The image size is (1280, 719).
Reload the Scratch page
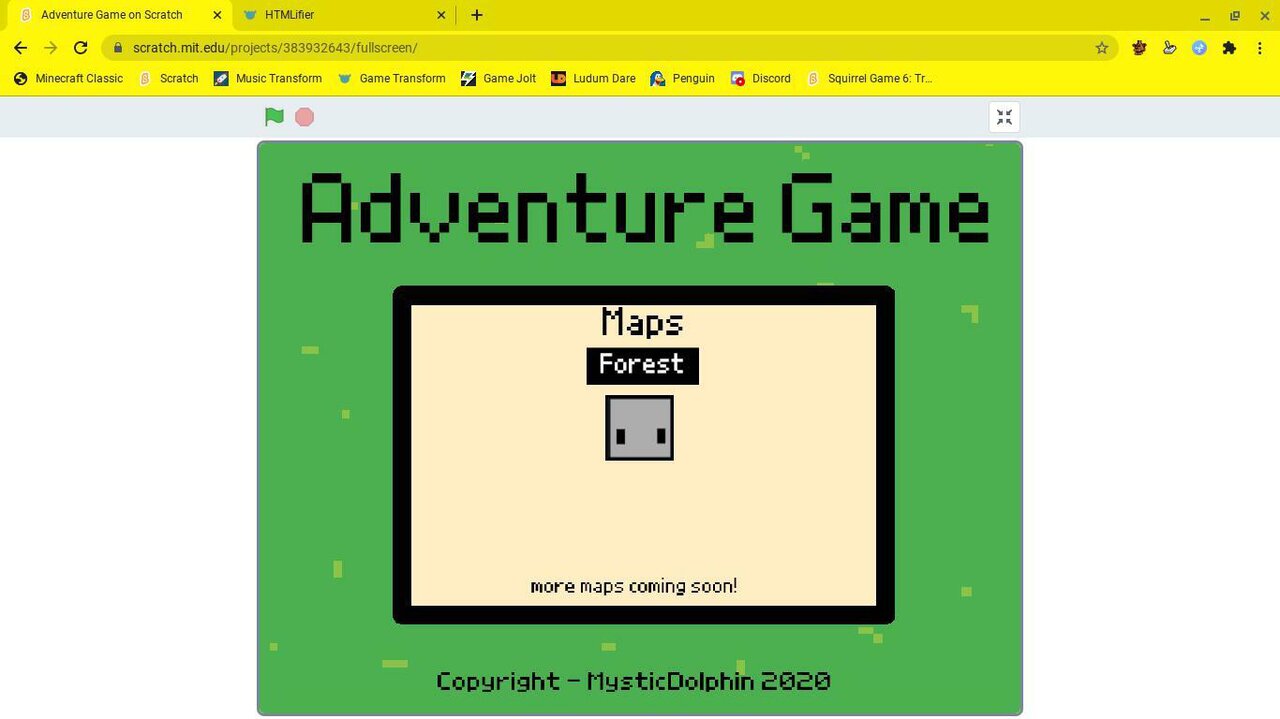pos(81,47)
